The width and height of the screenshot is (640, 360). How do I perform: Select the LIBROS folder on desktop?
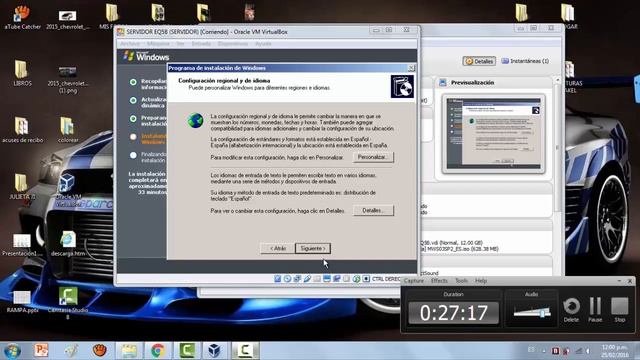click(22, 73)
